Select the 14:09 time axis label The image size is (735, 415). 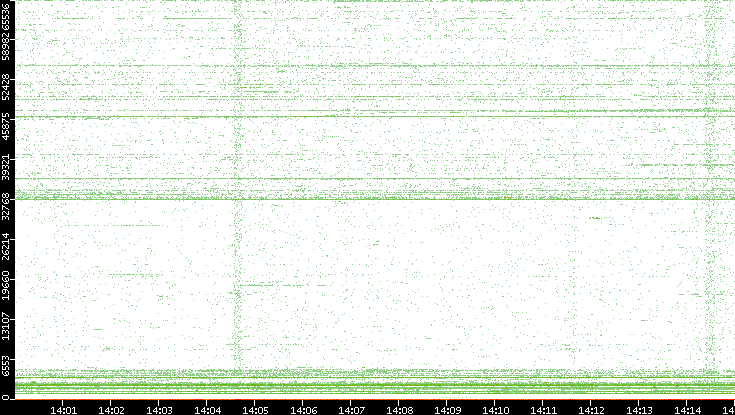pos(448,408)
